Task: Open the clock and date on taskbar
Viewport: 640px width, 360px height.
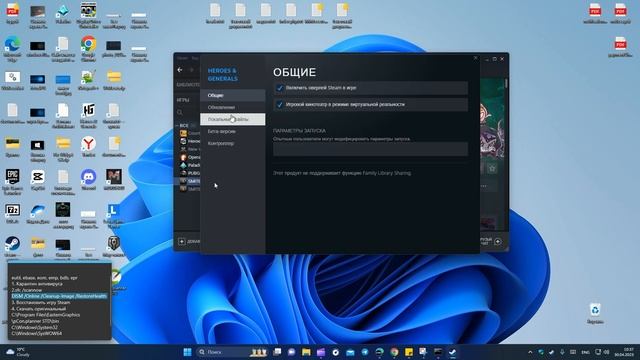Action: pos(623,352)
